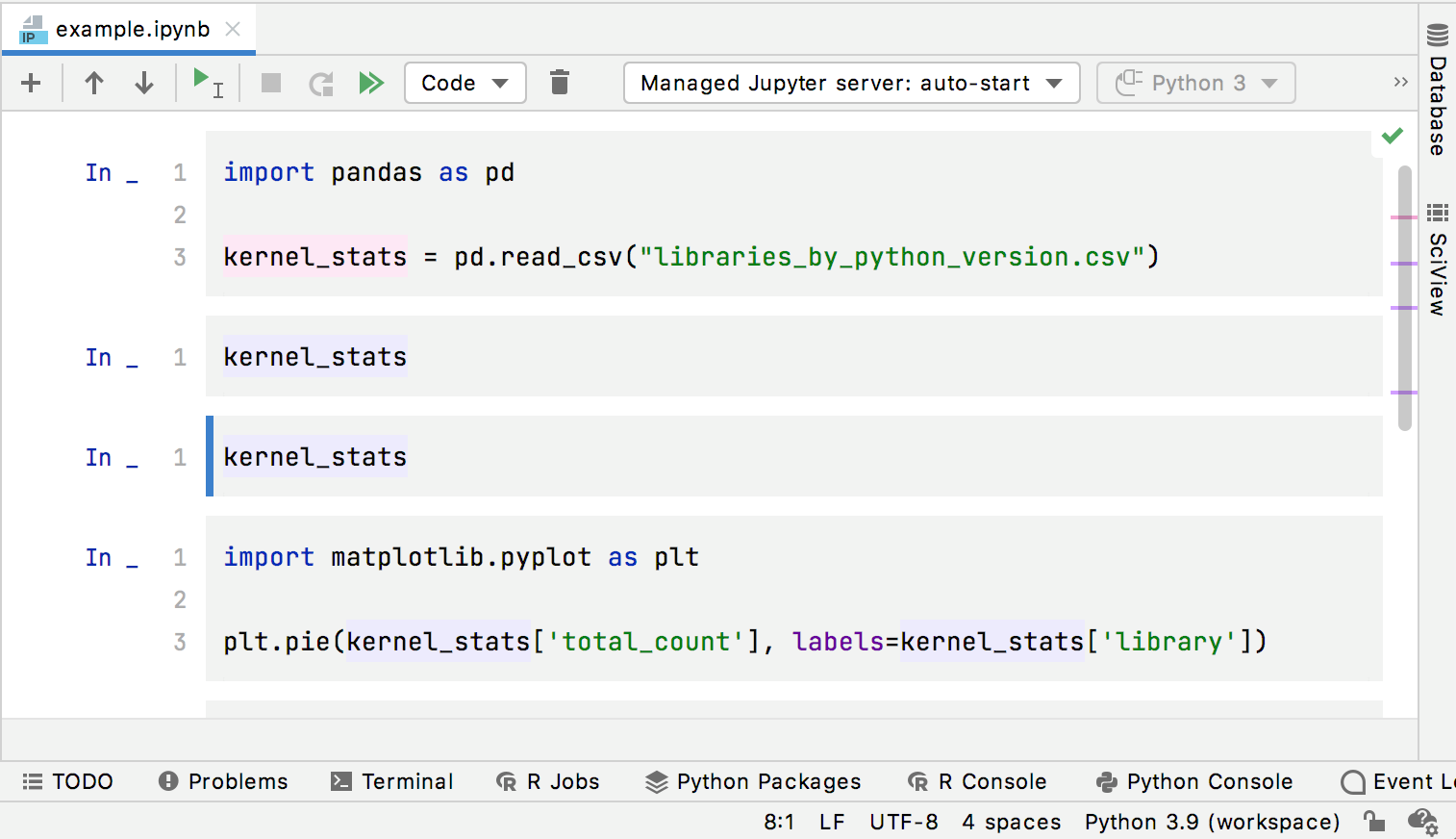Image resolution: width=1456 pixels, height=839 pixels.
Task: Click the interrupt kernel stop icon
Action: 271,83
